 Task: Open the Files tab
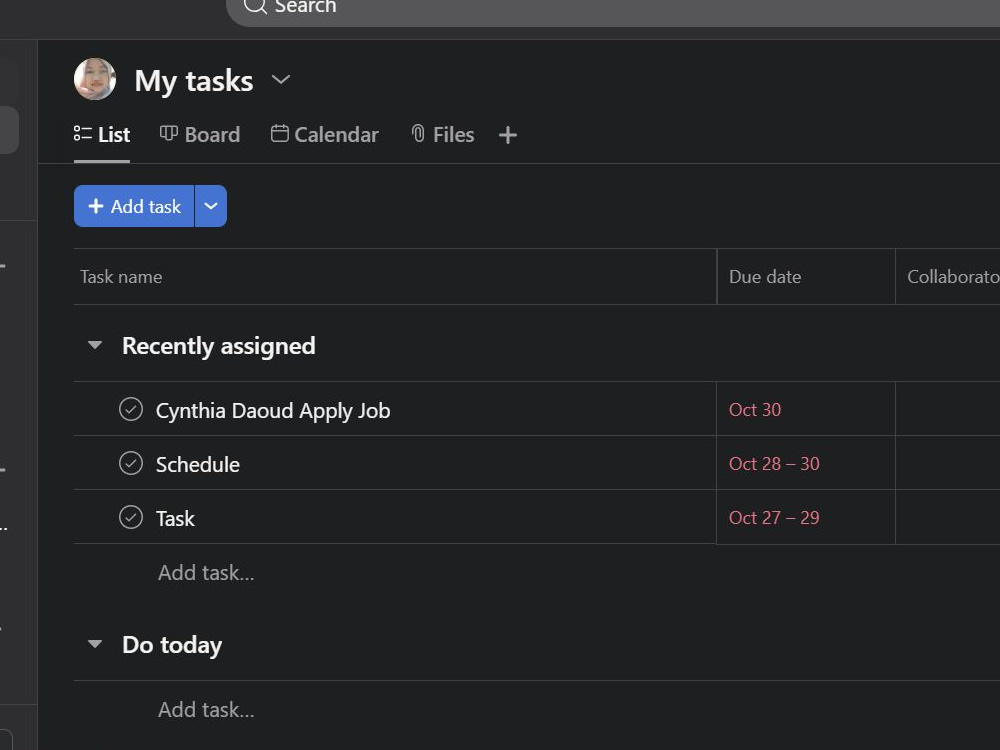[x=443, y=135]
